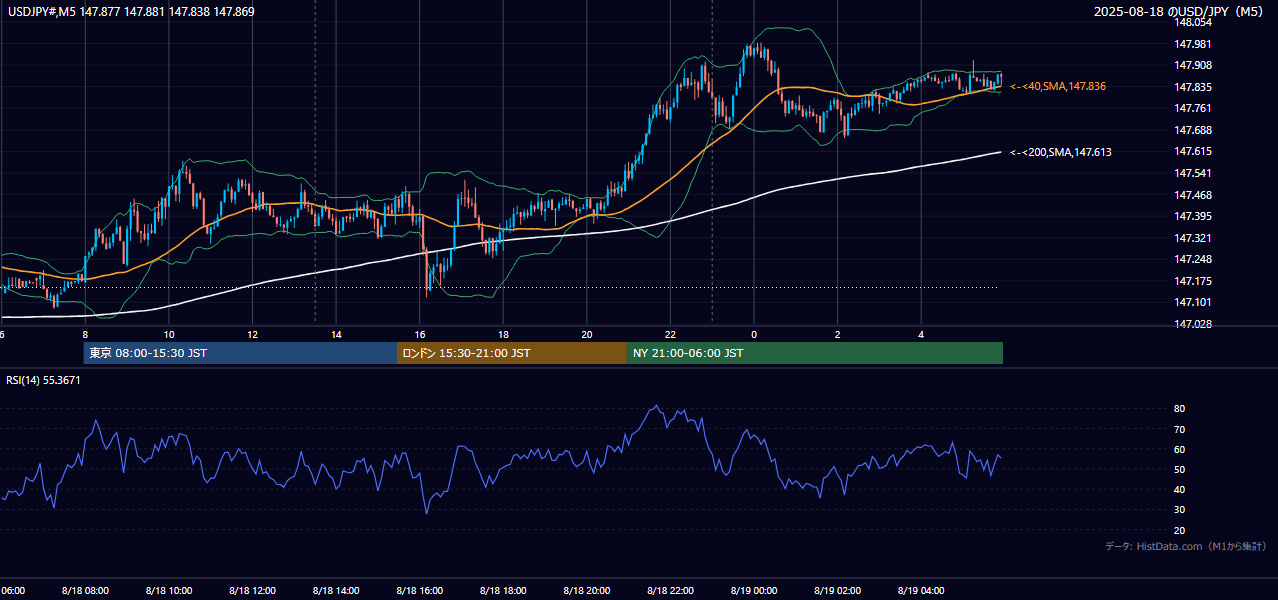Click the 8/18 20:00 time axis label
The width and height of the screenshot is (1278, 600).
[x=587, y=590]
